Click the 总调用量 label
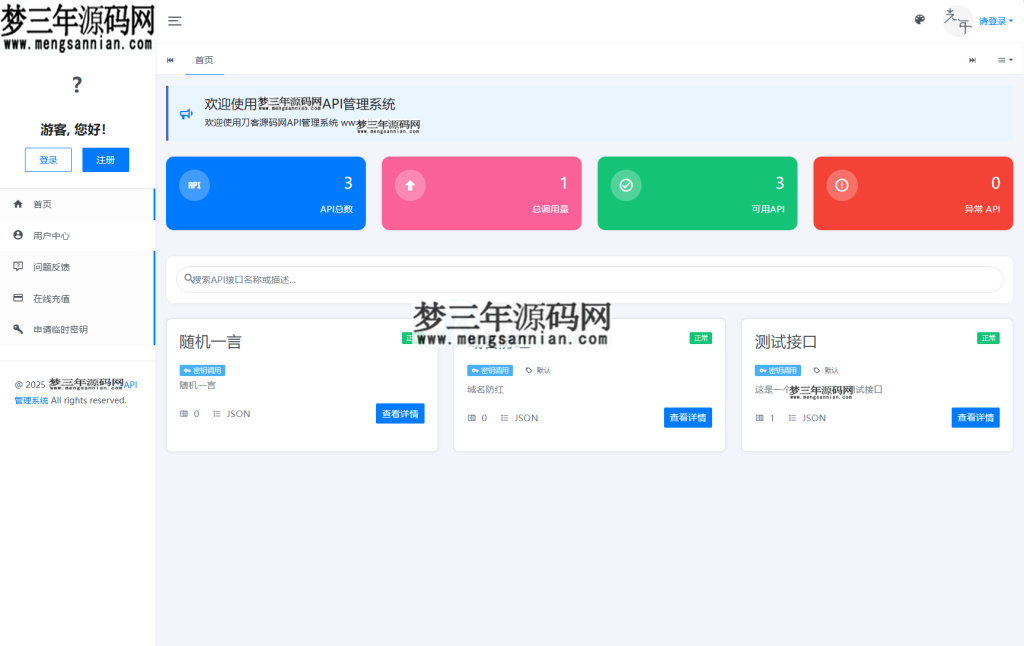1024x646 pixels. click(x=551, y=210)
